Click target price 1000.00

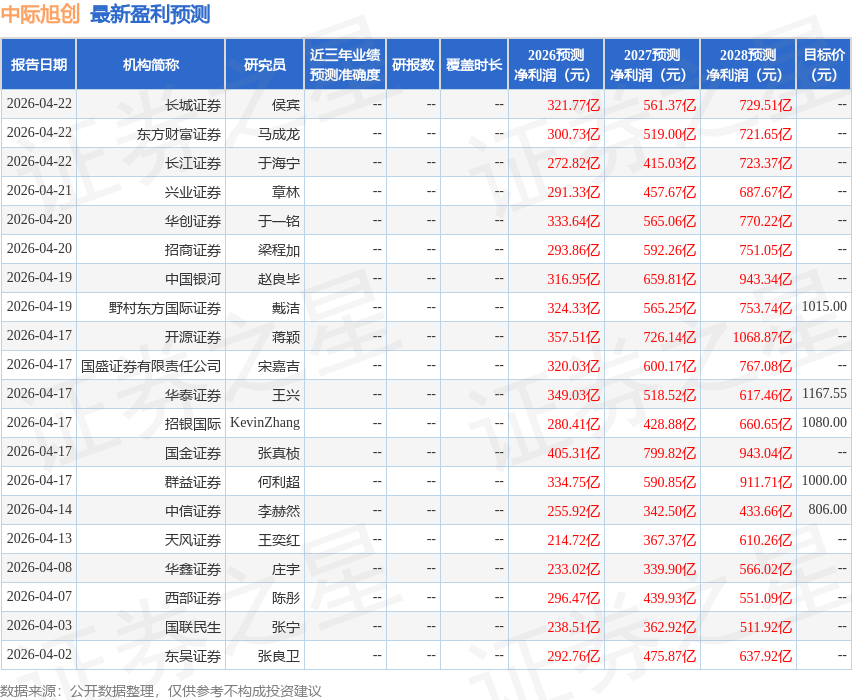pyautogui.click(x=824, y=480)
